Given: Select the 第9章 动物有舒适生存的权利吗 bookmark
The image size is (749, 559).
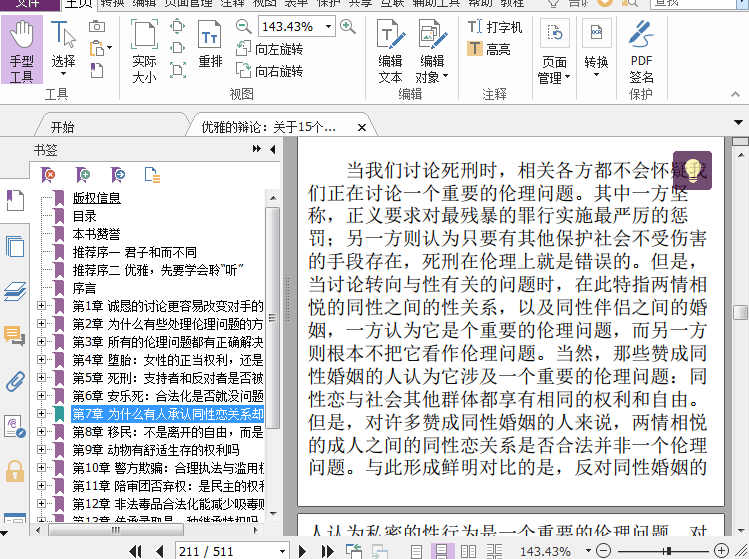Looking at the screenshot, I should coord(156,450).
